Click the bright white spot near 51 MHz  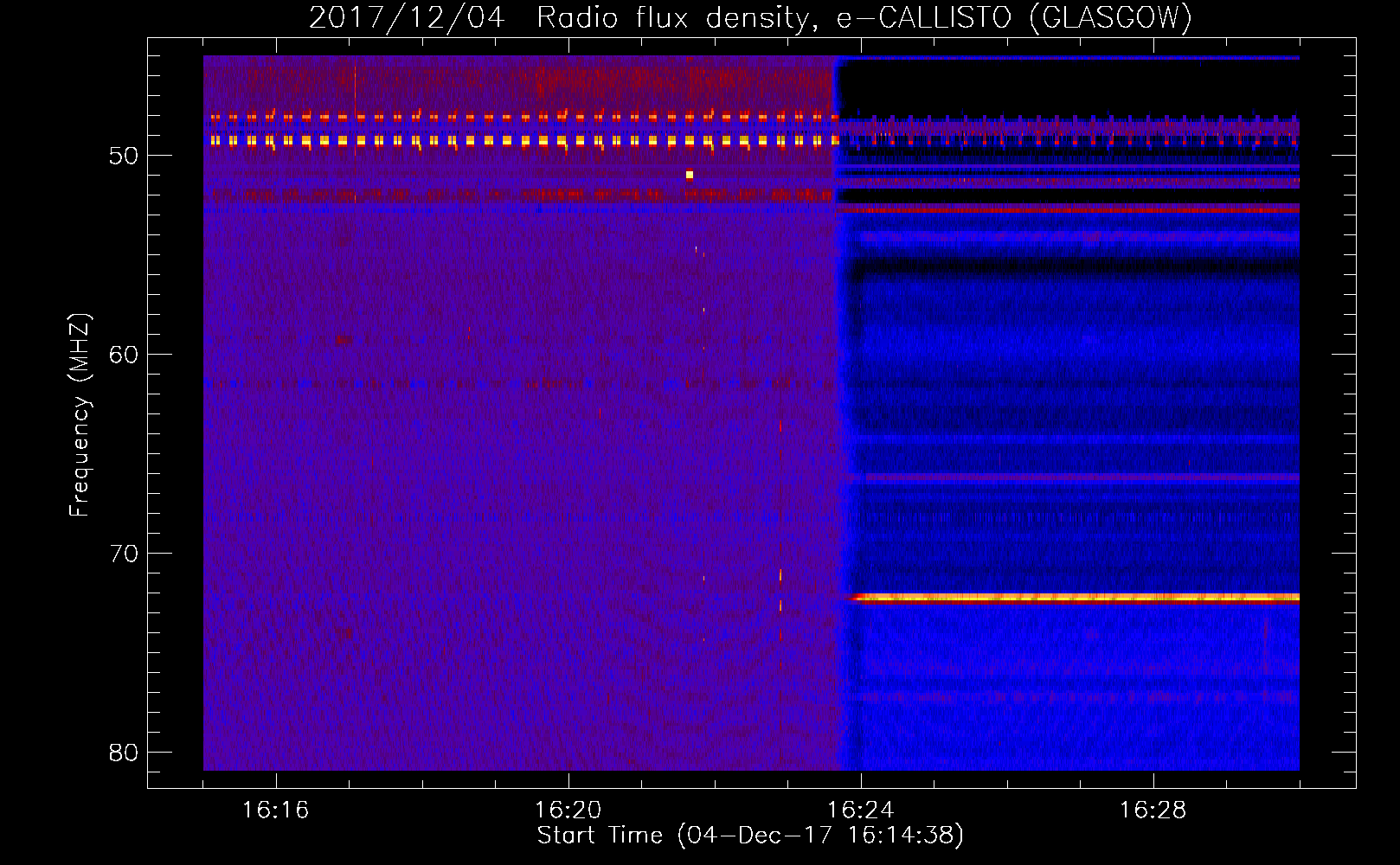pos(690,175)
